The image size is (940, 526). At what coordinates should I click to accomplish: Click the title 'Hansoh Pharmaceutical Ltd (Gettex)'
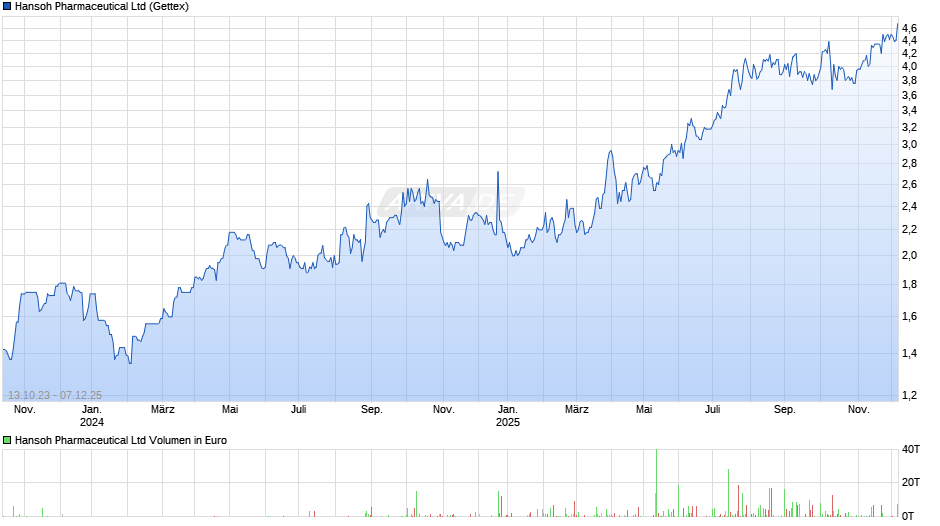coord(102,7)
